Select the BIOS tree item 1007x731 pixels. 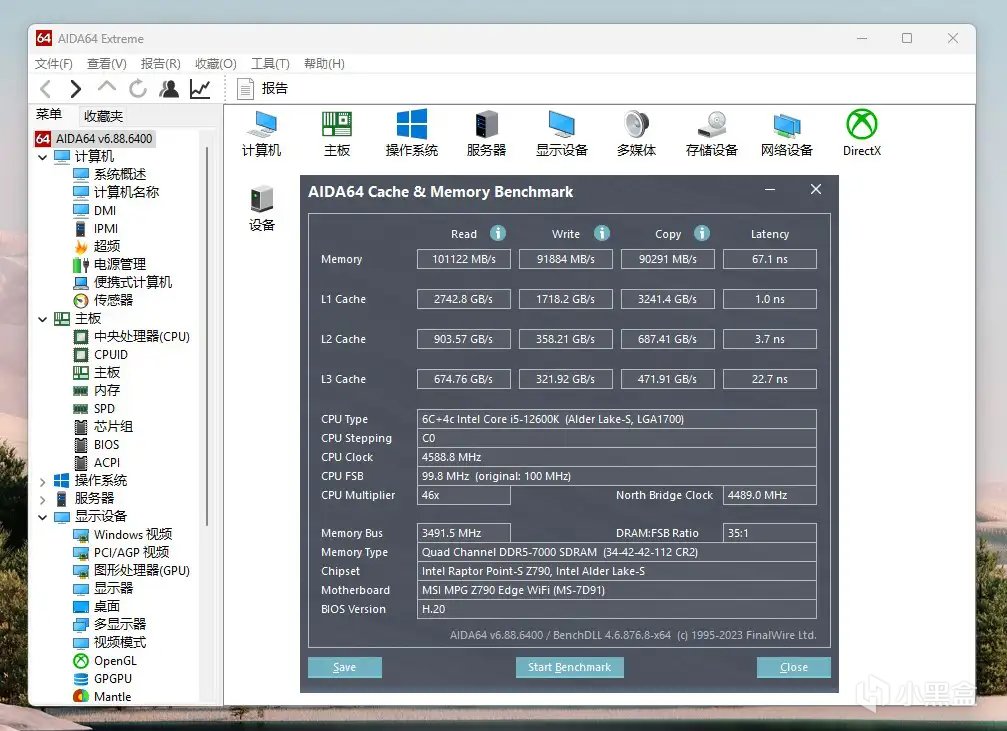click(x=97, y=445)
